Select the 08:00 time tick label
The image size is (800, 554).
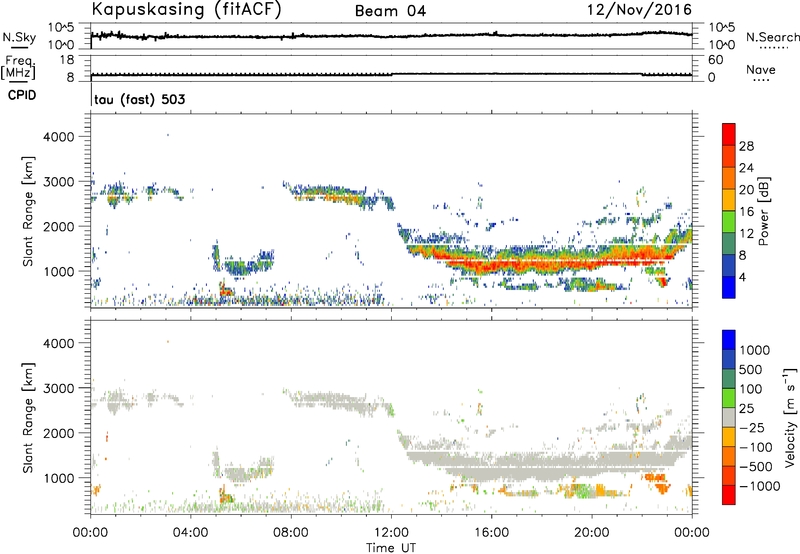tap(291, 533)
